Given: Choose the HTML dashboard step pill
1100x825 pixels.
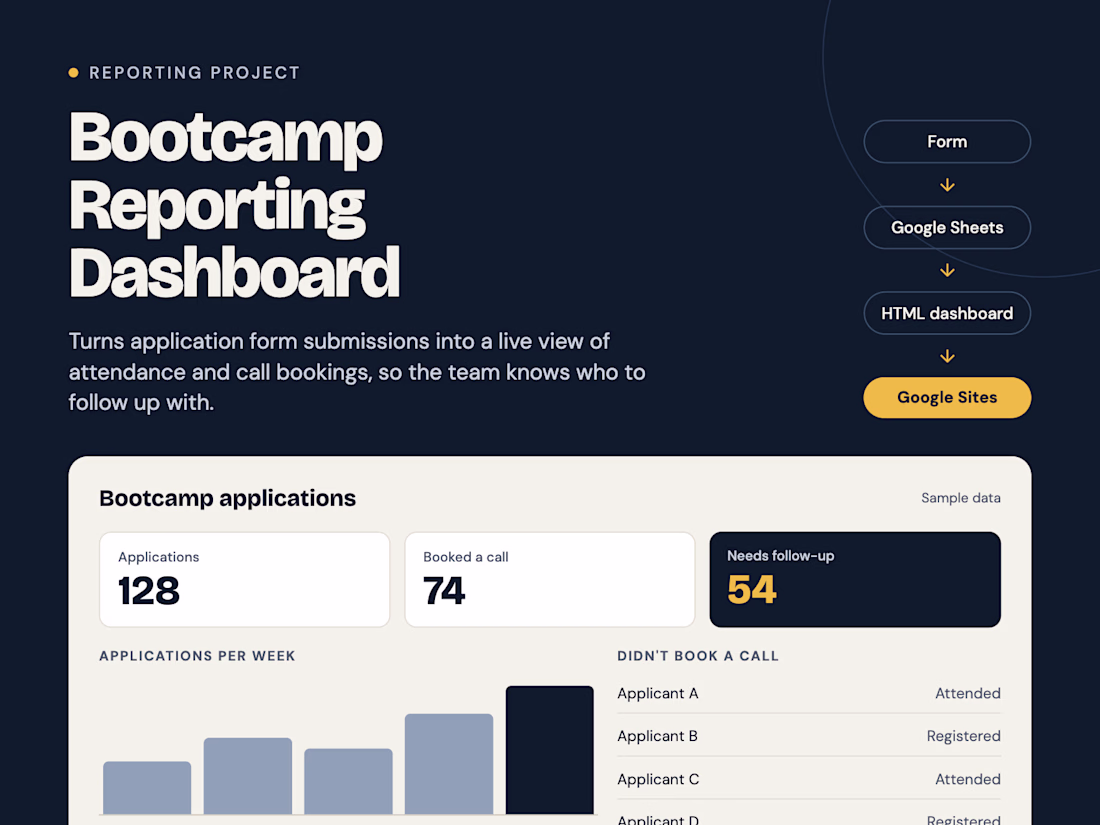Looking at the screenshot, I should pyautogui.click(x=947, y=313).
